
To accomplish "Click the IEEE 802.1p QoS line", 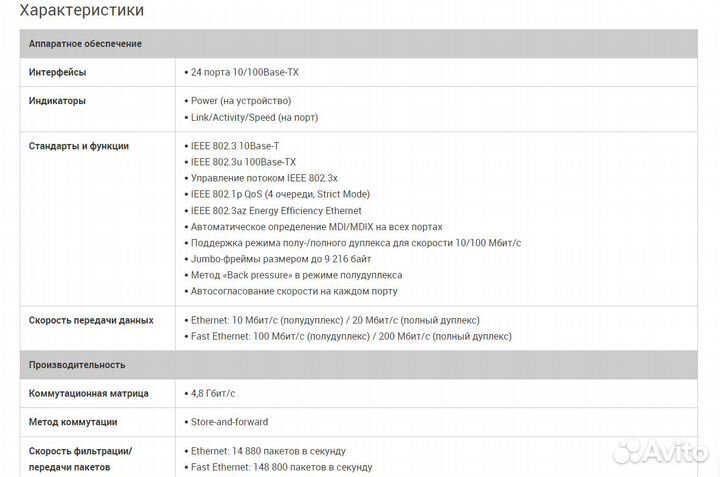I will tap(280, 194).
